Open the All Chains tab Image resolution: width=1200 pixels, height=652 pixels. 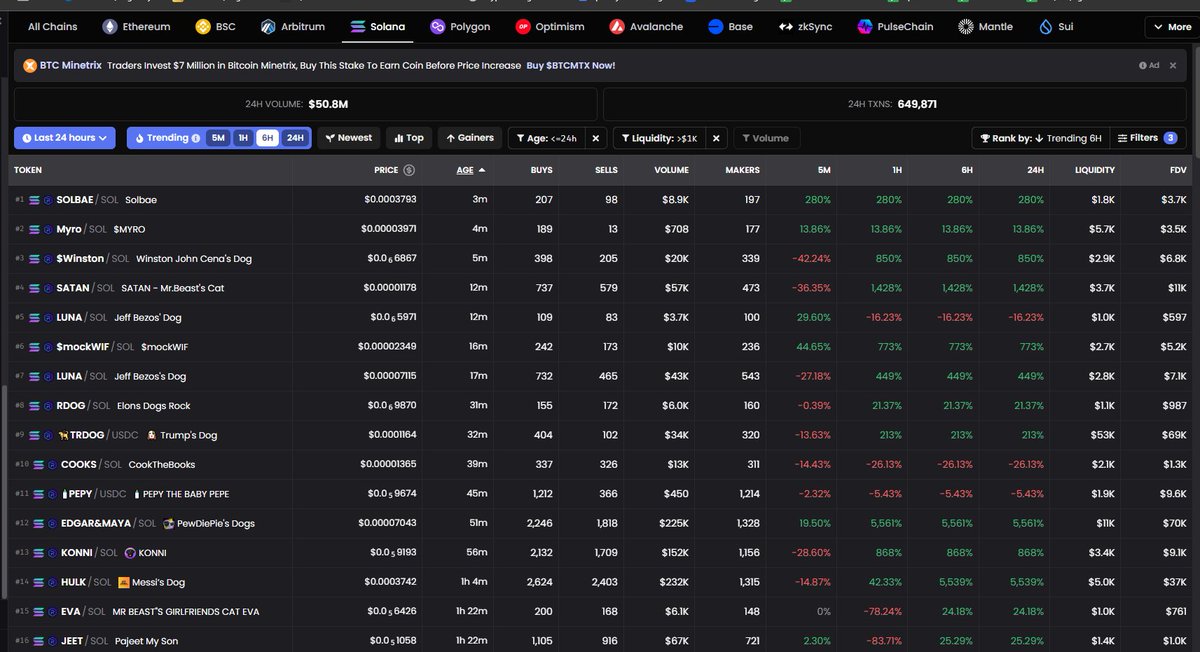point(52,27)
